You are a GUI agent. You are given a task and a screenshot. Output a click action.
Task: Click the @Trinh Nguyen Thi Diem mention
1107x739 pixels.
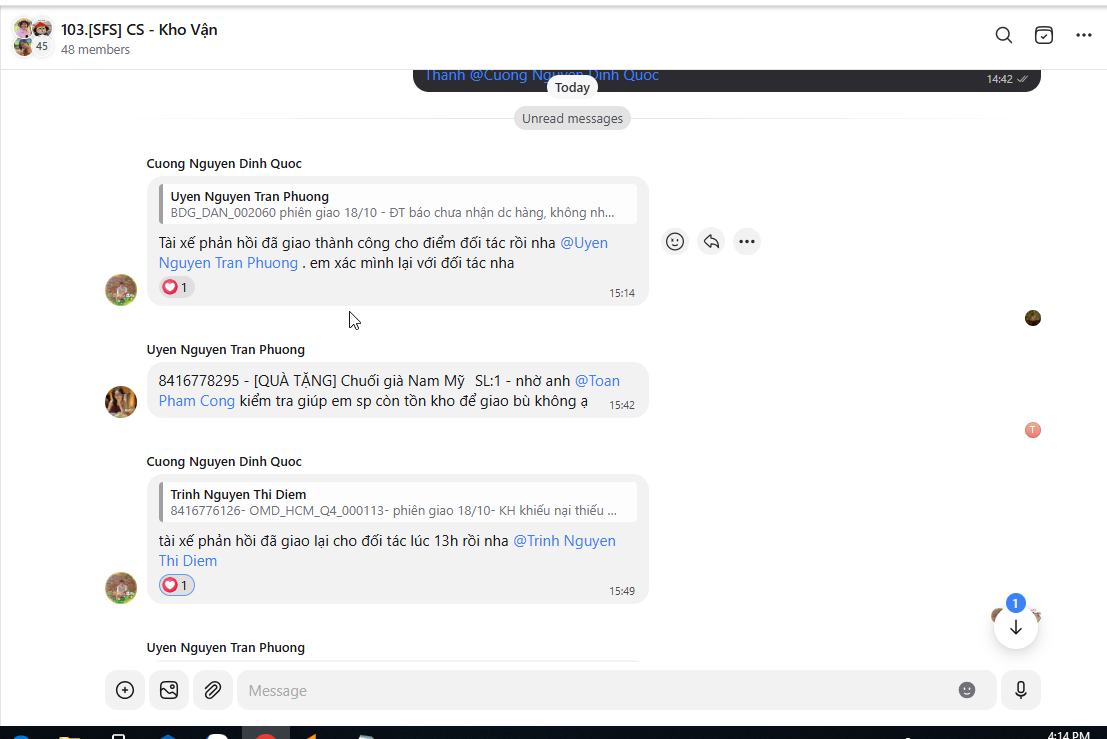pos(387,551)
